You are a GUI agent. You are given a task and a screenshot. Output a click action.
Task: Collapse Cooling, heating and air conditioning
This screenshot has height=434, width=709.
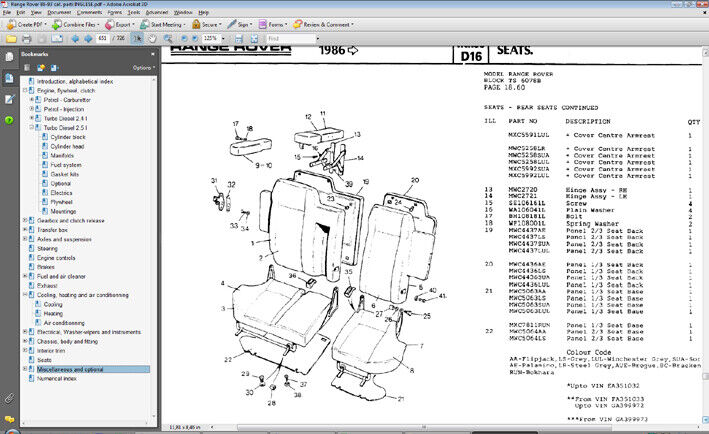[25, 295]
